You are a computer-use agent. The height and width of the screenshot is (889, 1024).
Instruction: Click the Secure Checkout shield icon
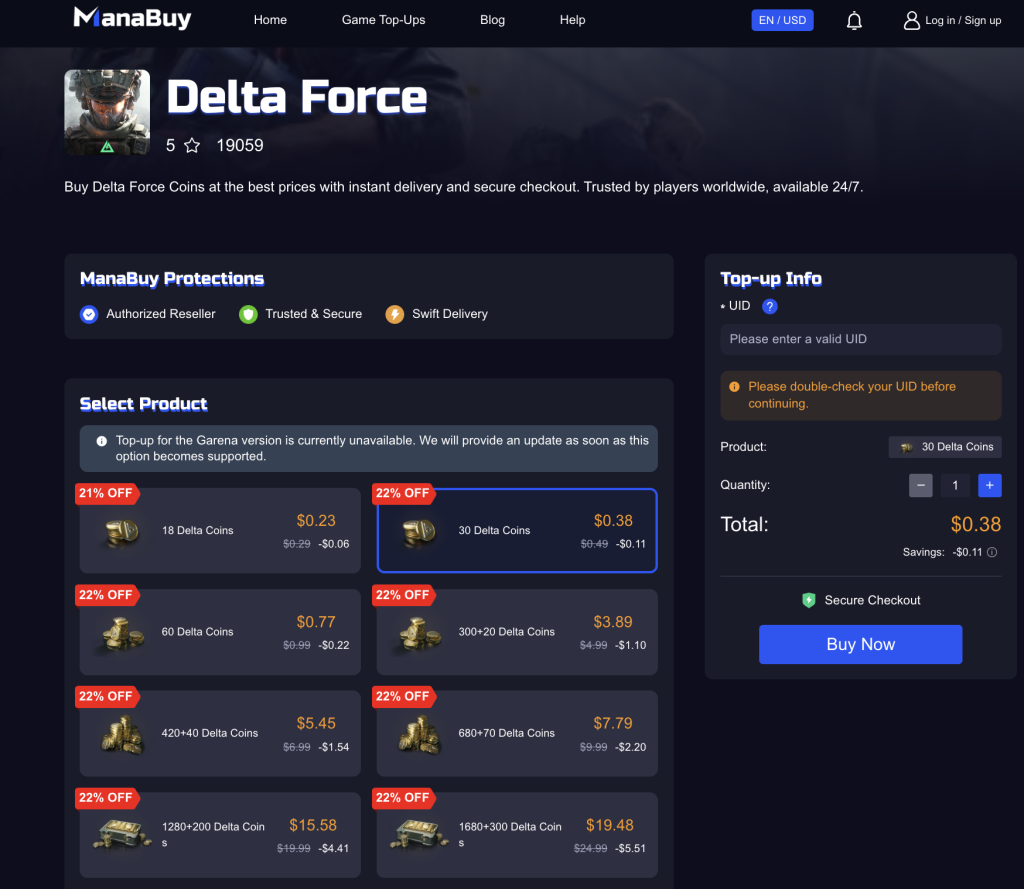coord(808,600)
